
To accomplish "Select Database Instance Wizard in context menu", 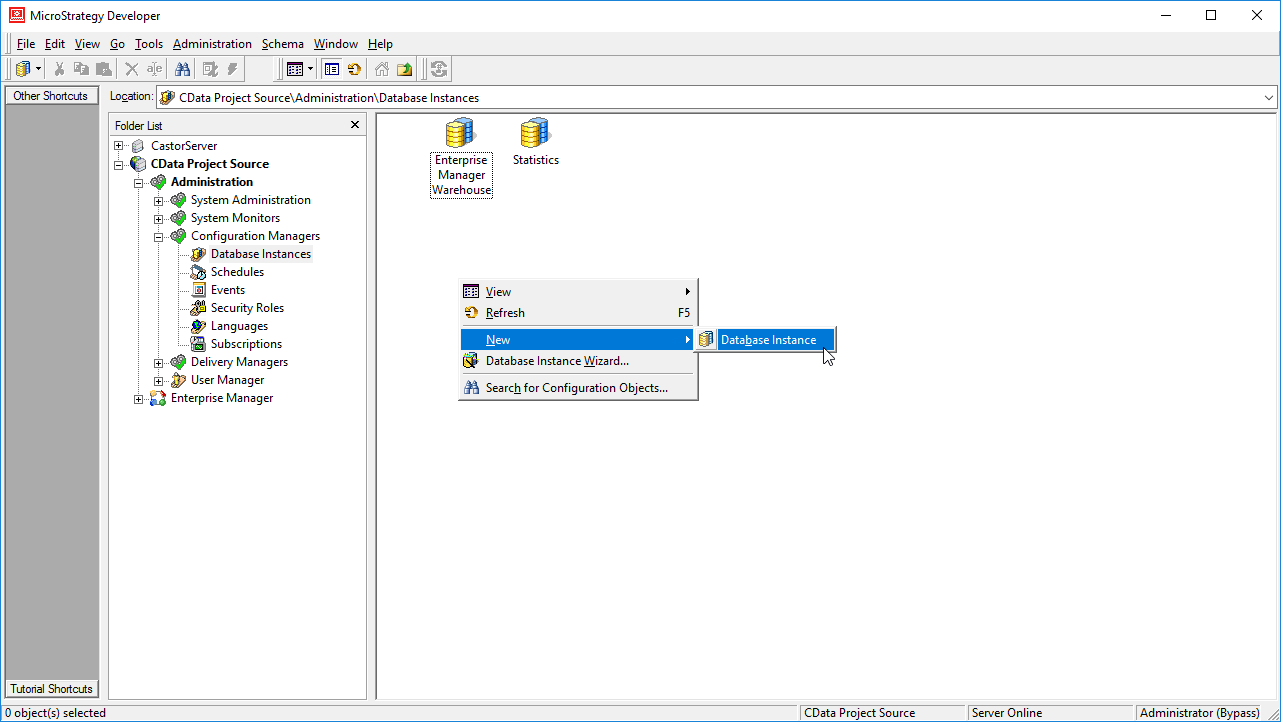I will pos(556,361).
